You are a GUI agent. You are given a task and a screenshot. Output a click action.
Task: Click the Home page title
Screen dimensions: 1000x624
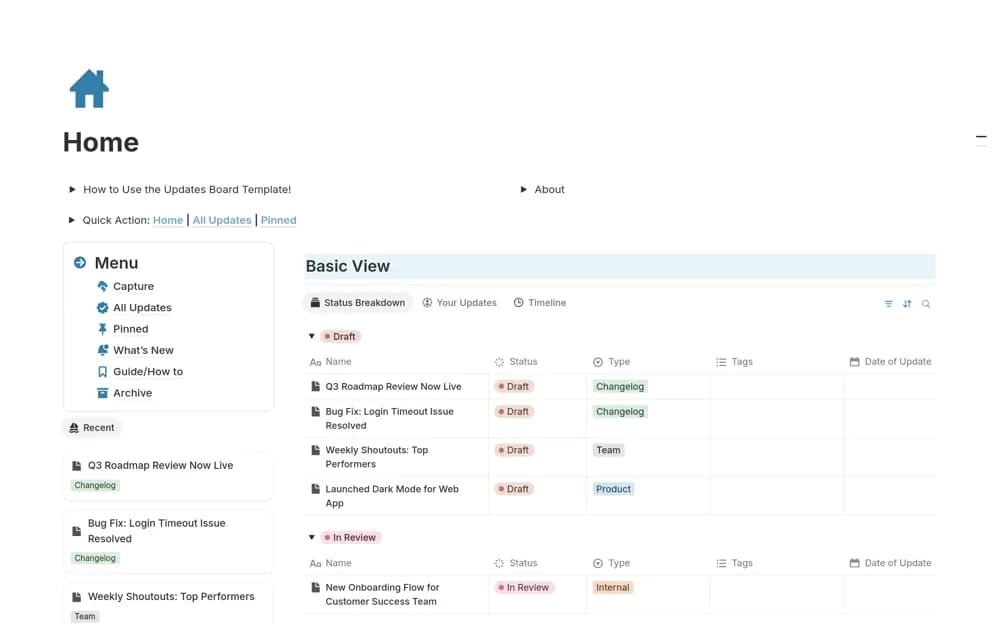101,142
